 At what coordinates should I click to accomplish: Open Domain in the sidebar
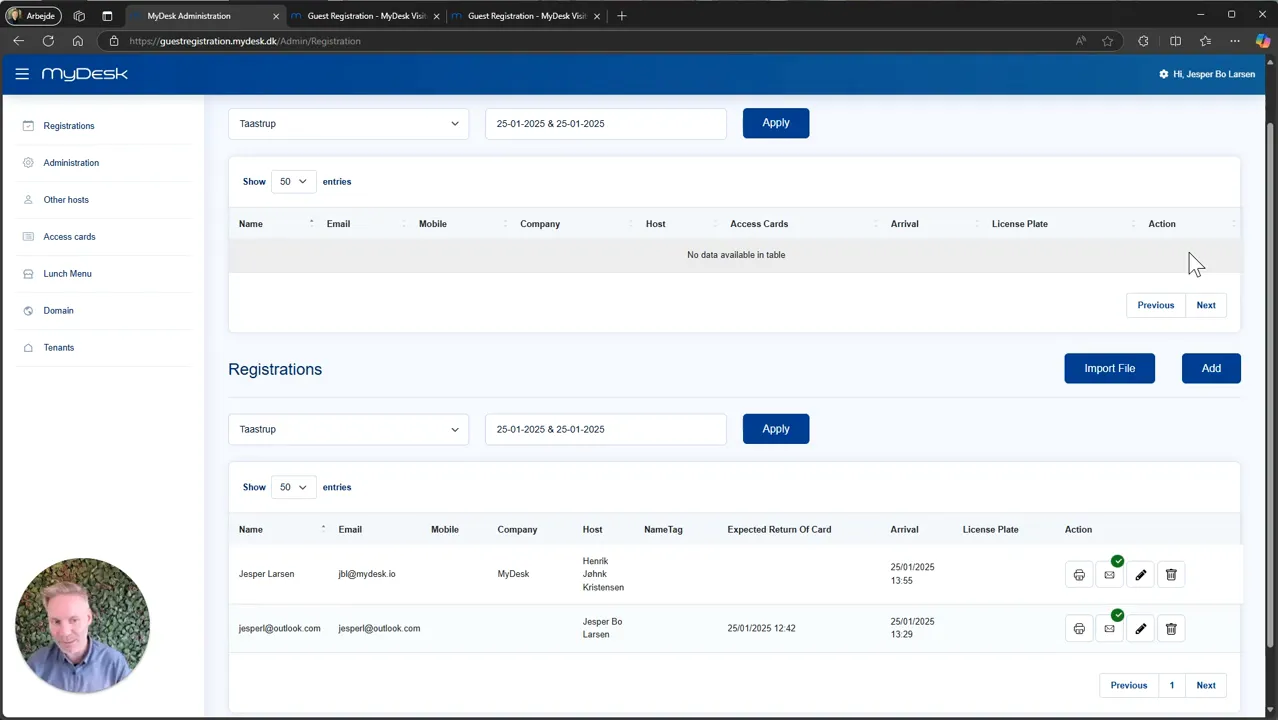coord(58,311)
